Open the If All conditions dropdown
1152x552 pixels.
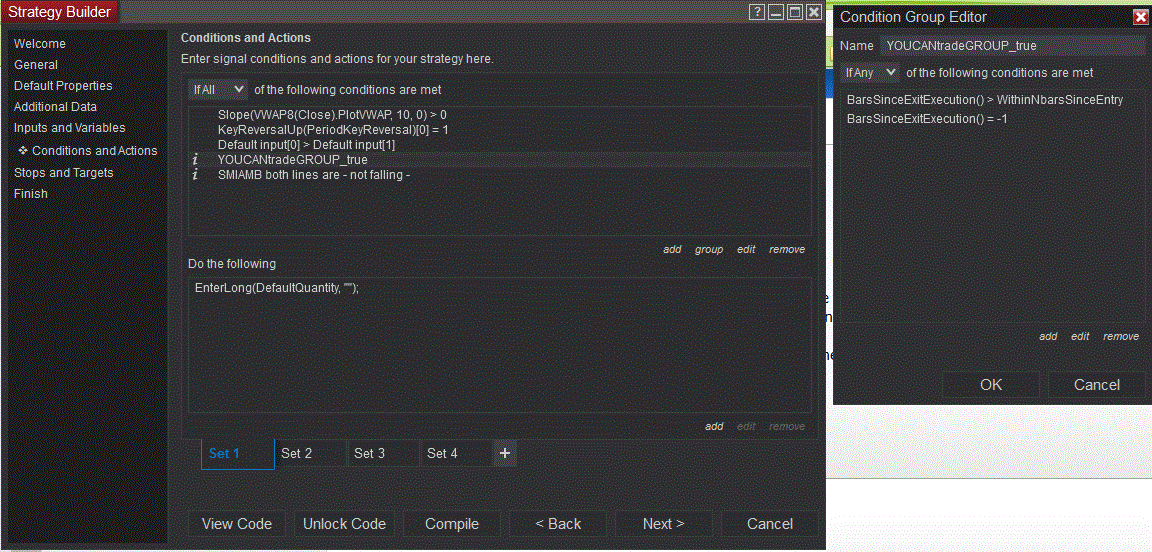pos(217,90)
